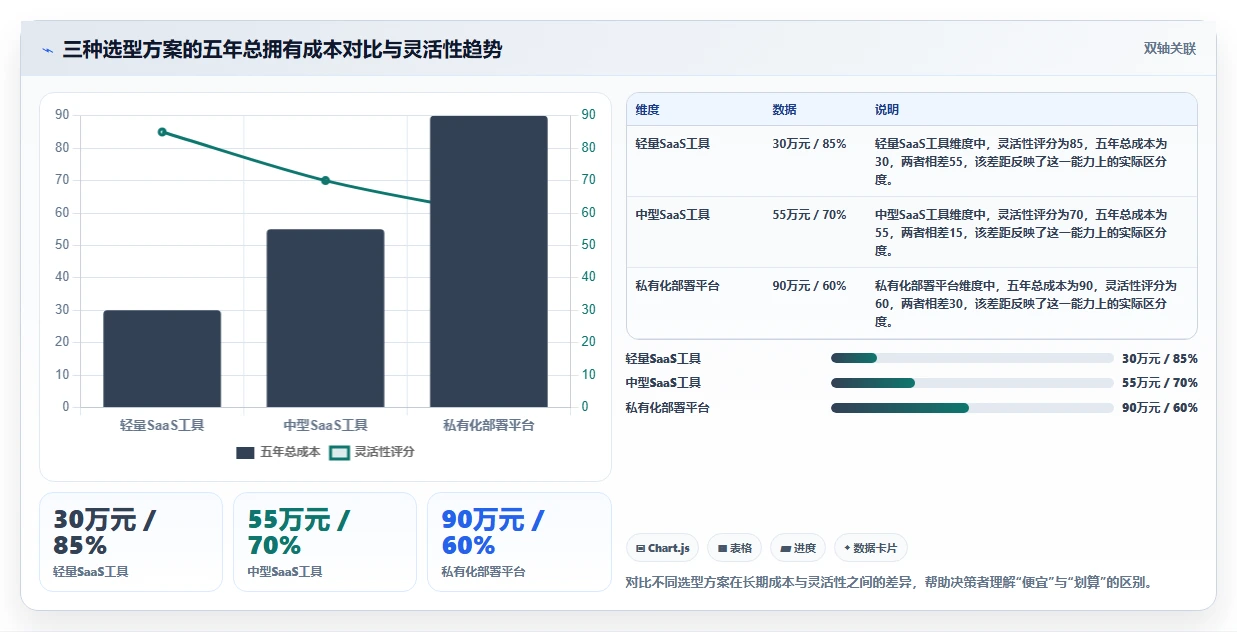This screenshot has width=1237, height=632.
Task: Toggle the 灵活性评分 legend item
Action: coord(372,452)
